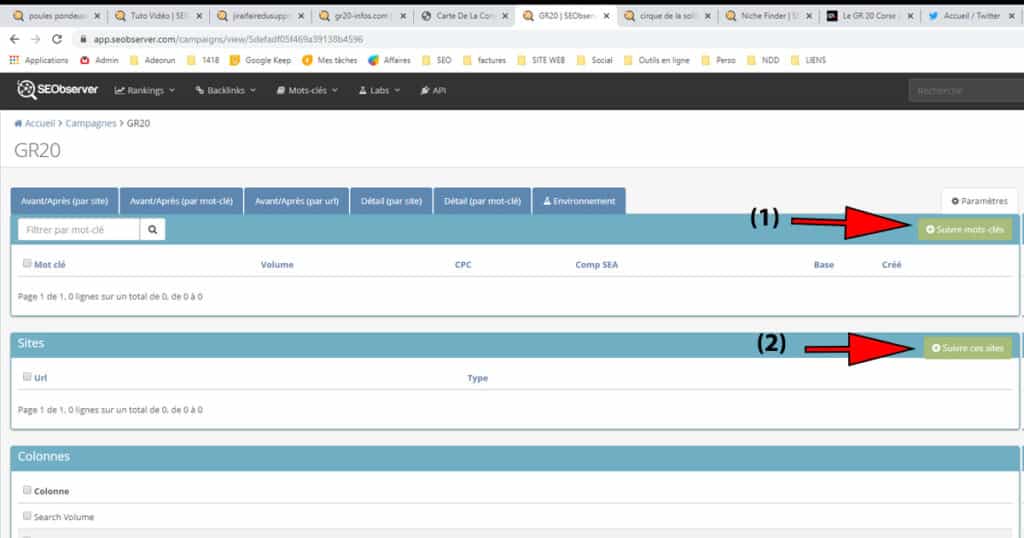Open the Mes tâches bookmark
1024x538 pixels.
pos(330,60)
